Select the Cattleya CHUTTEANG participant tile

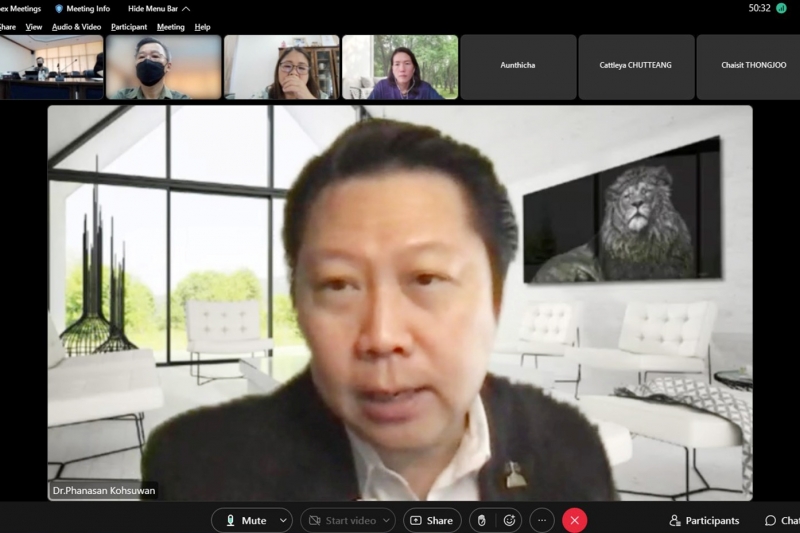(636, 66)
